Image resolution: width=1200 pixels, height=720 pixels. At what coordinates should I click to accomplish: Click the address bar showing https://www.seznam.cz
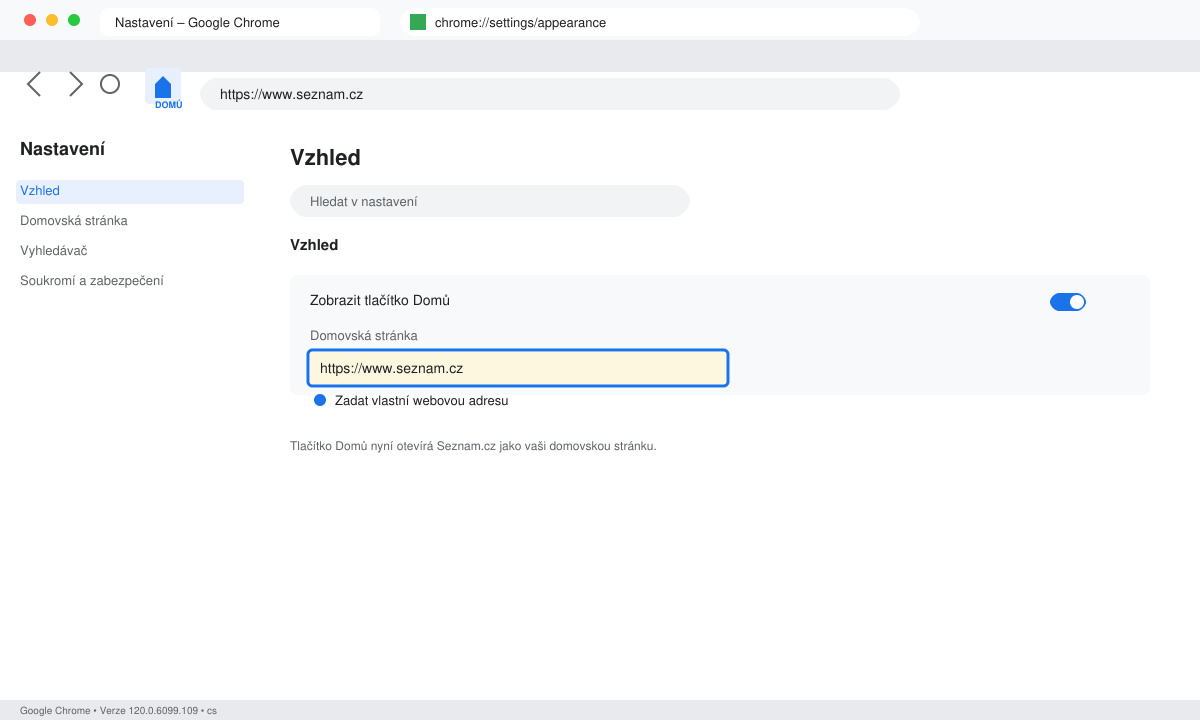pyautogui.click(x=550, y=94)
